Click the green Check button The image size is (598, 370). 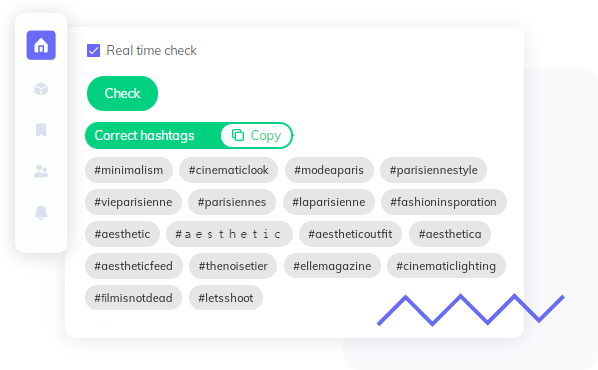[x=122, y=93]
